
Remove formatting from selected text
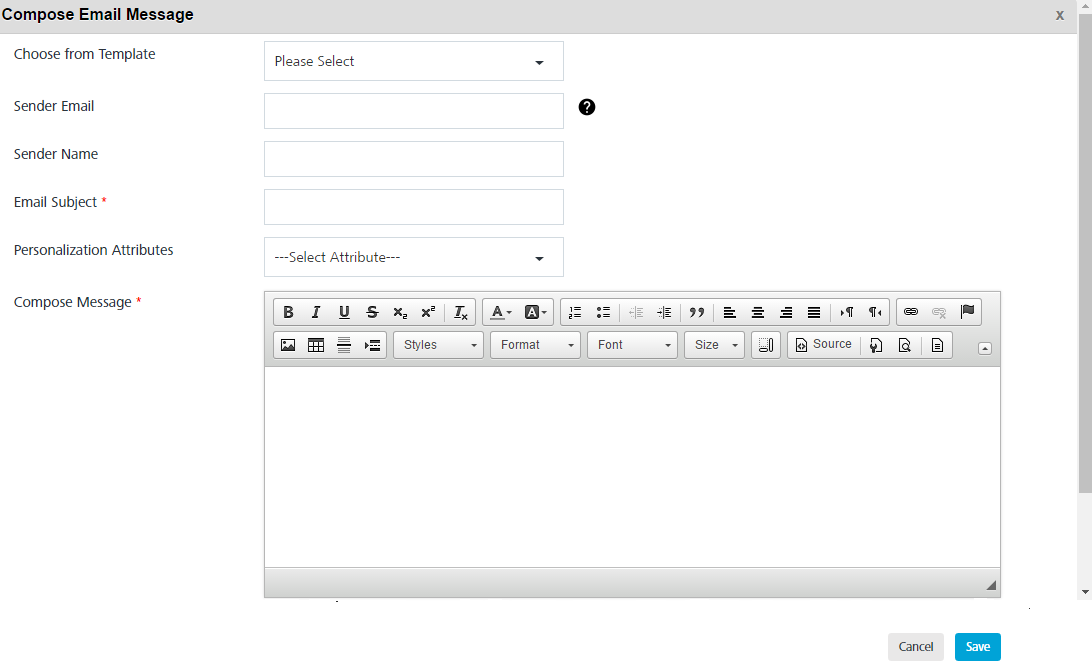point(460,312)
